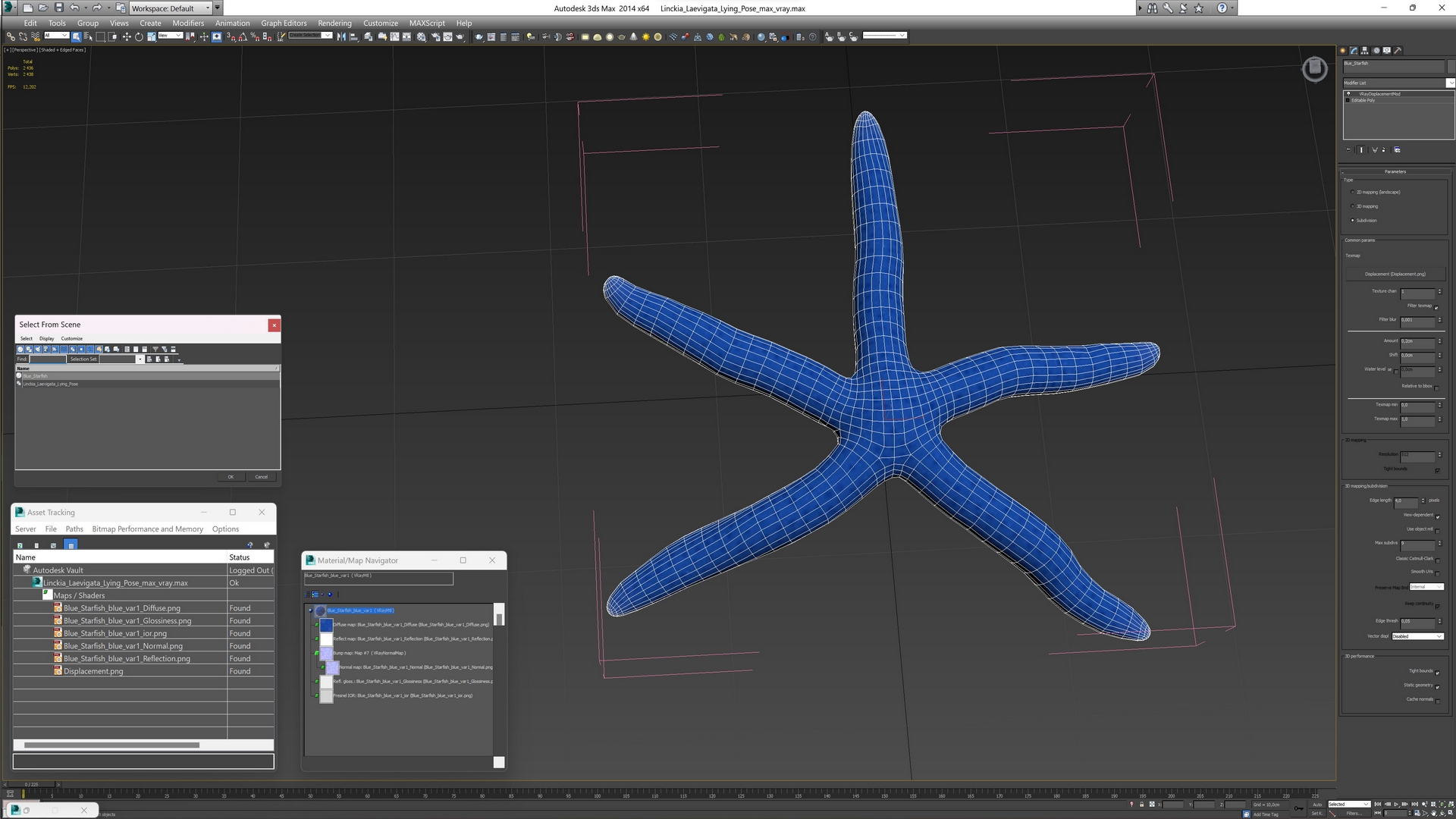Open the Utilities hammer panel tab

[1398, 51]
